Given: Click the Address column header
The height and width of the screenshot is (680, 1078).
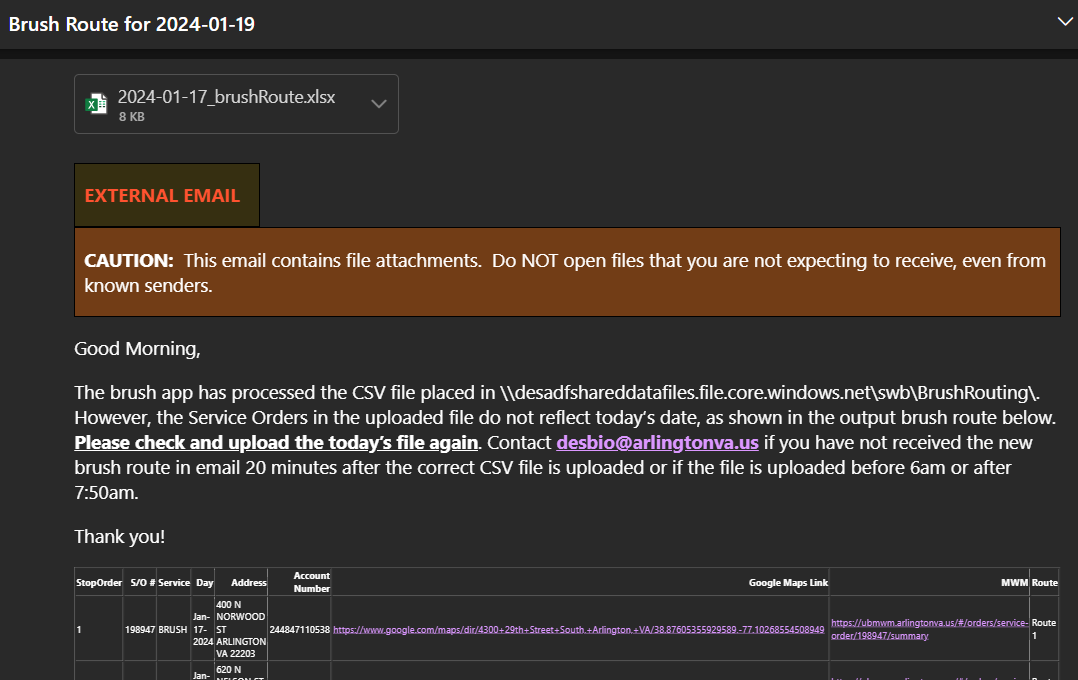Looking at the screenshot, I should tap(248, 582).
